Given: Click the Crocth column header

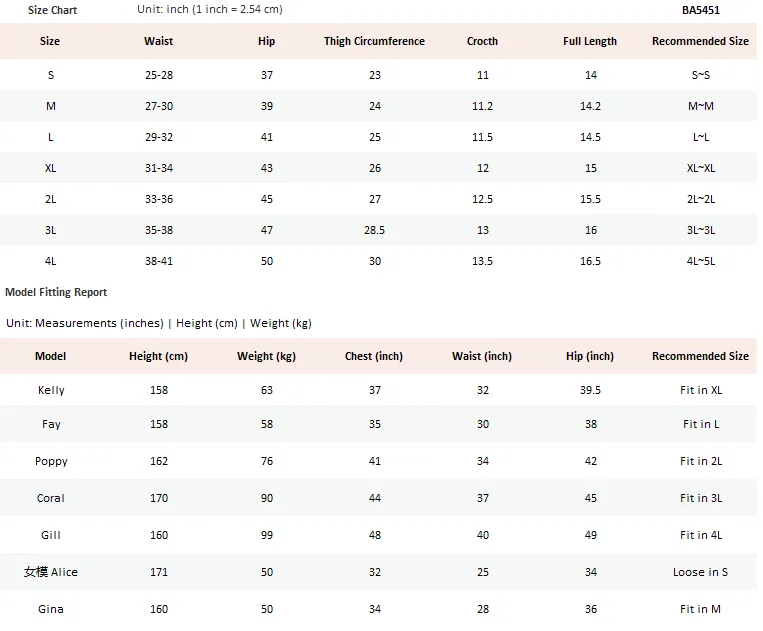Looking at the screenshot, I should coord(482,41).
